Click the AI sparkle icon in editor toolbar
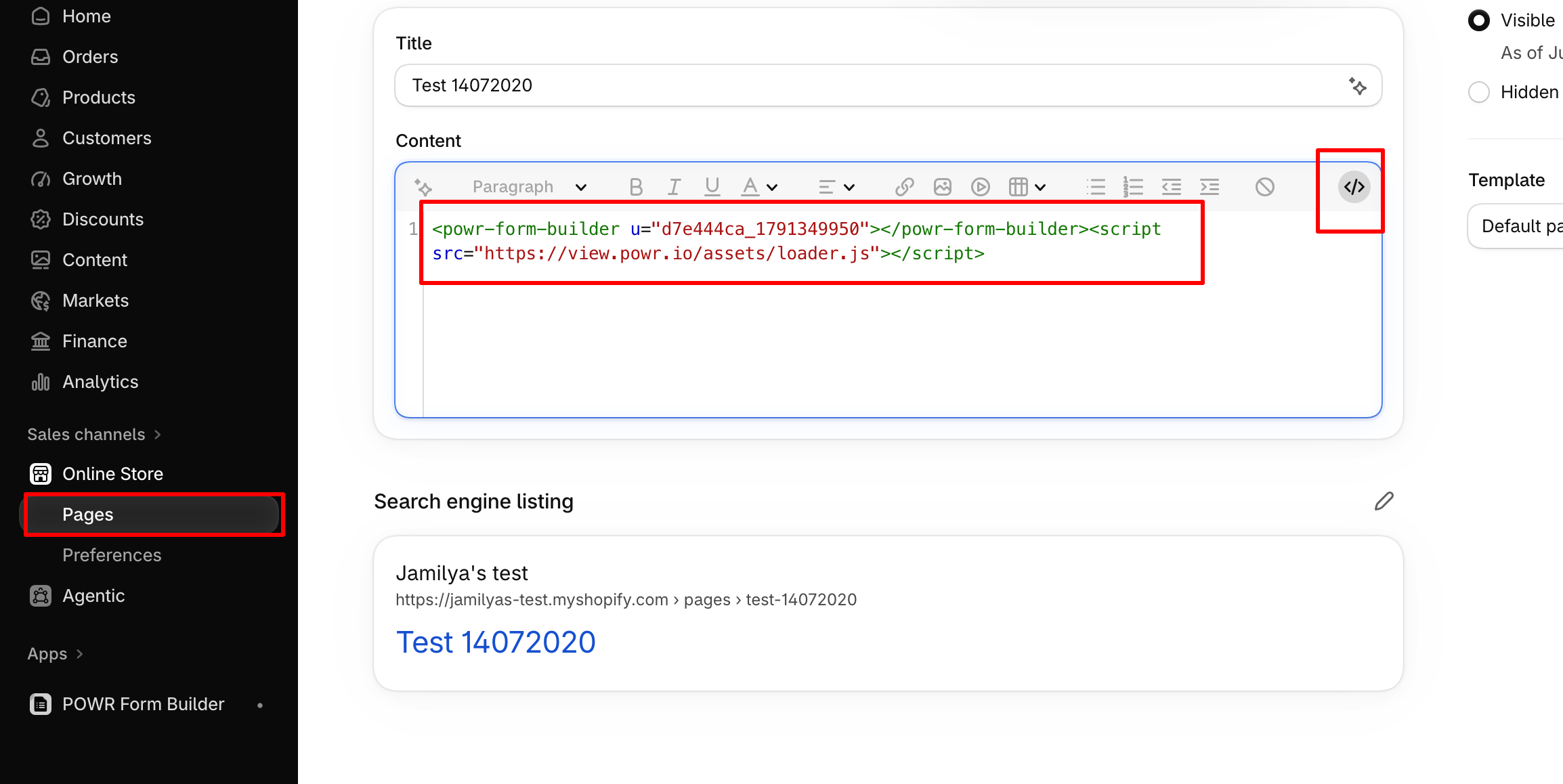Viewport: 1563px width, 784px height. point(424,187)
